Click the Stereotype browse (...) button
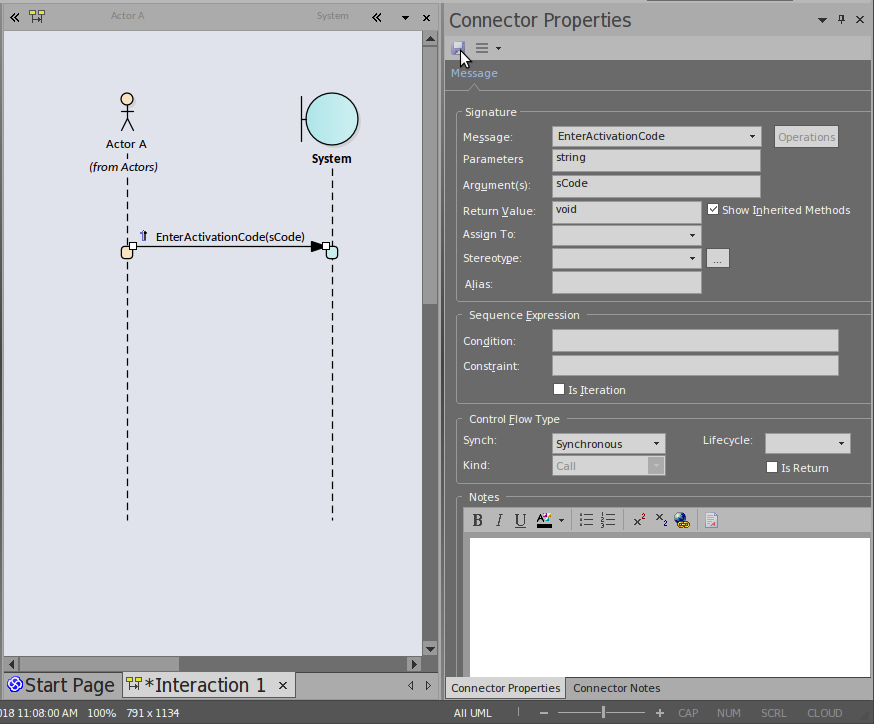Screen dimensions: 874x724 pos(717,258)
